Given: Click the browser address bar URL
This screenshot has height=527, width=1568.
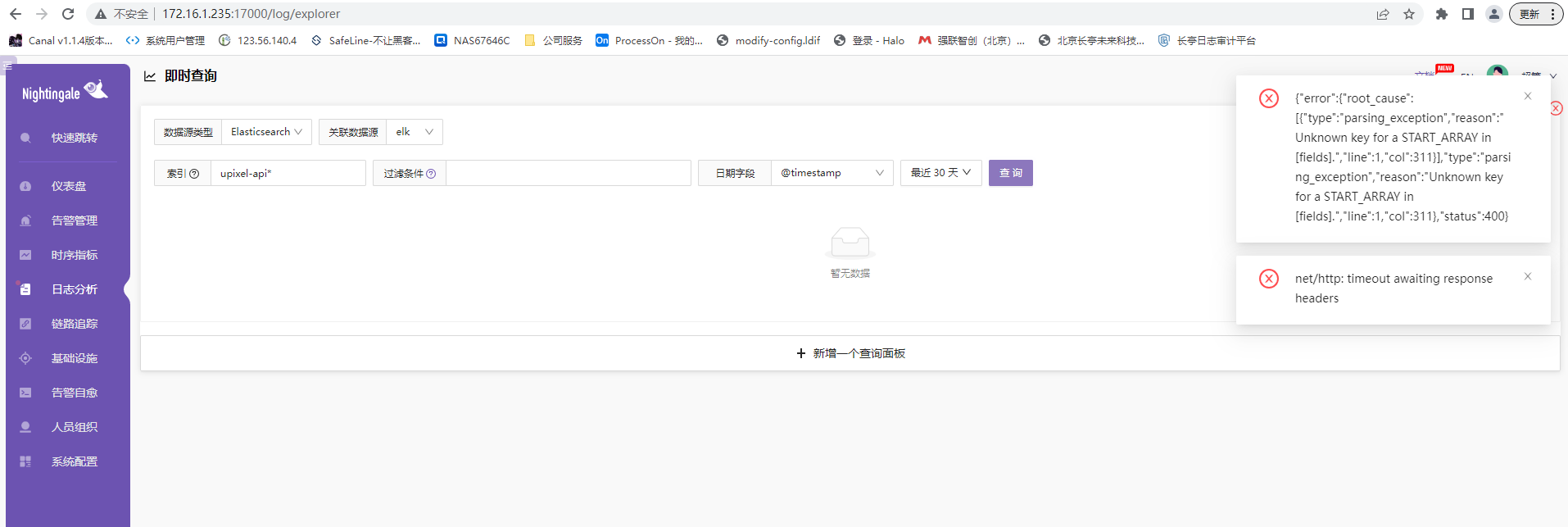Looking at the screenshot, I should [252, 14].
